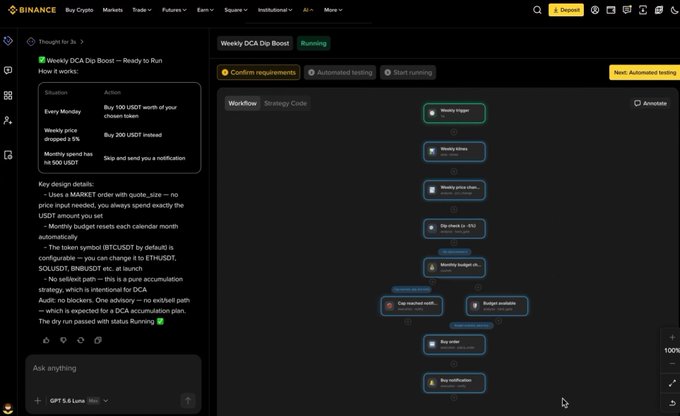Open the Markets page

[113, 10]
